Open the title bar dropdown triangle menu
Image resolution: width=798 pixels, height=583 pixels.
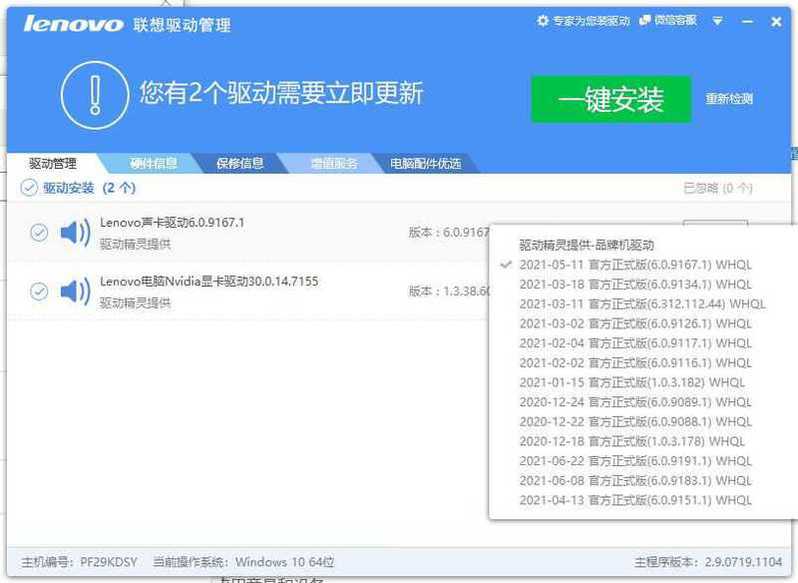(718, 21)
